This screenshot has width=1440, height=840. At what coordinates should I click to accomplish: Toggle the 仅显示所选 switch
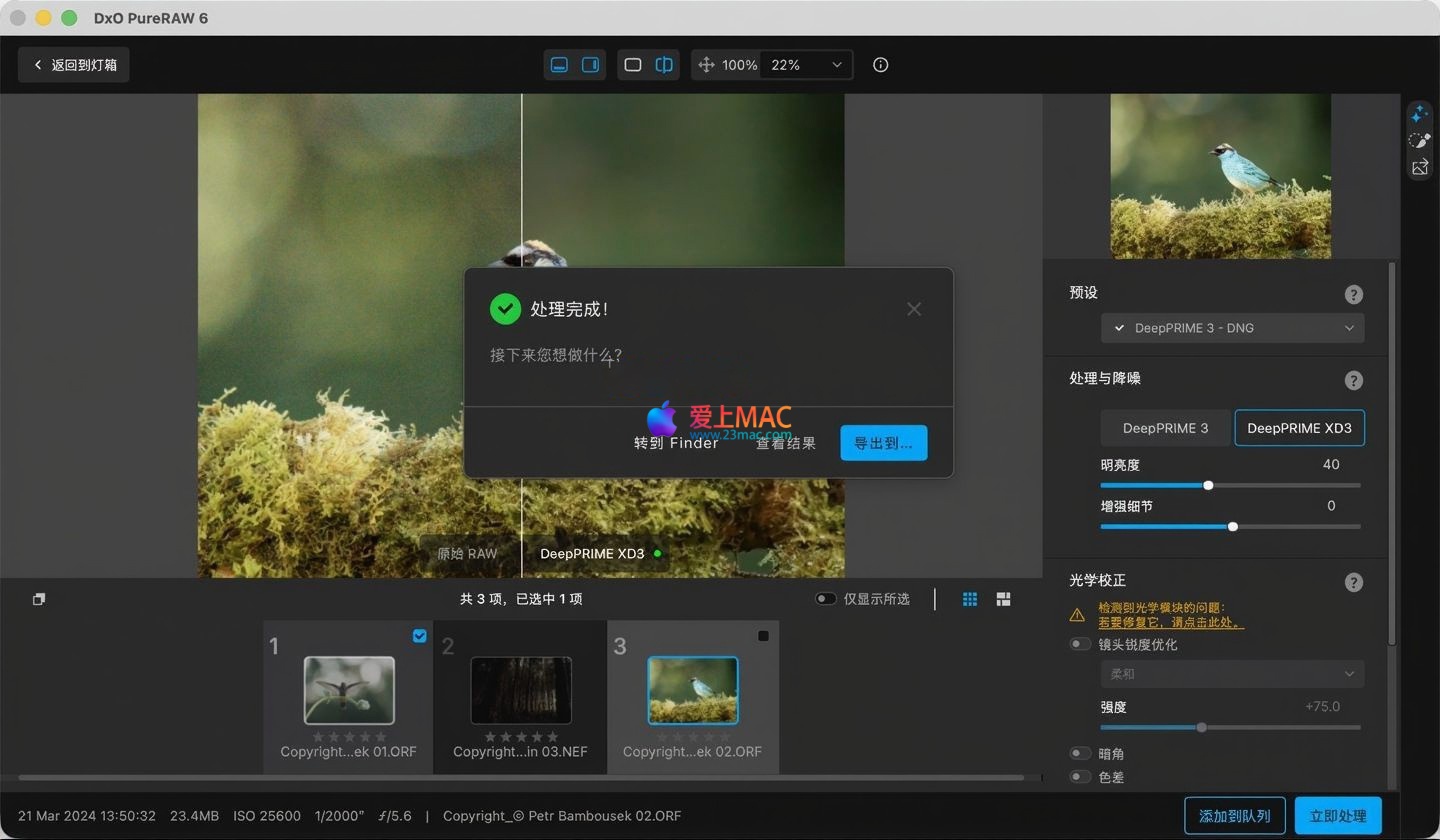click(x=826, y=599)
